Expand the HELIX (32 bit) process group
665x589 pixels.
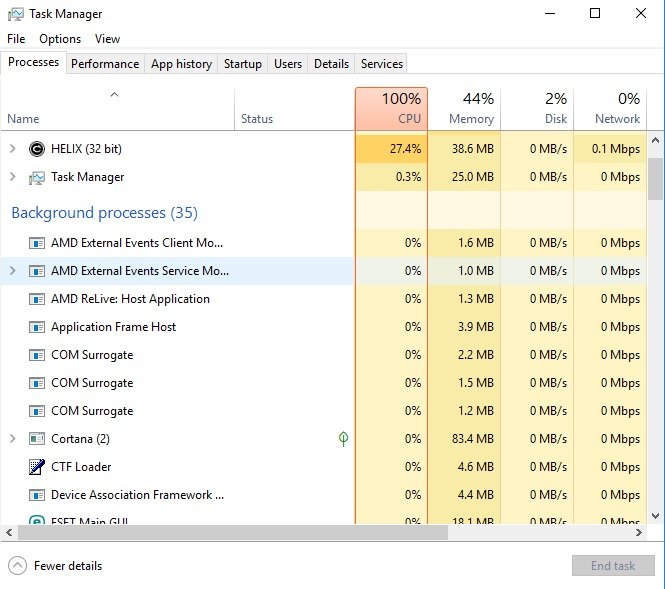[x=12, y=149]
